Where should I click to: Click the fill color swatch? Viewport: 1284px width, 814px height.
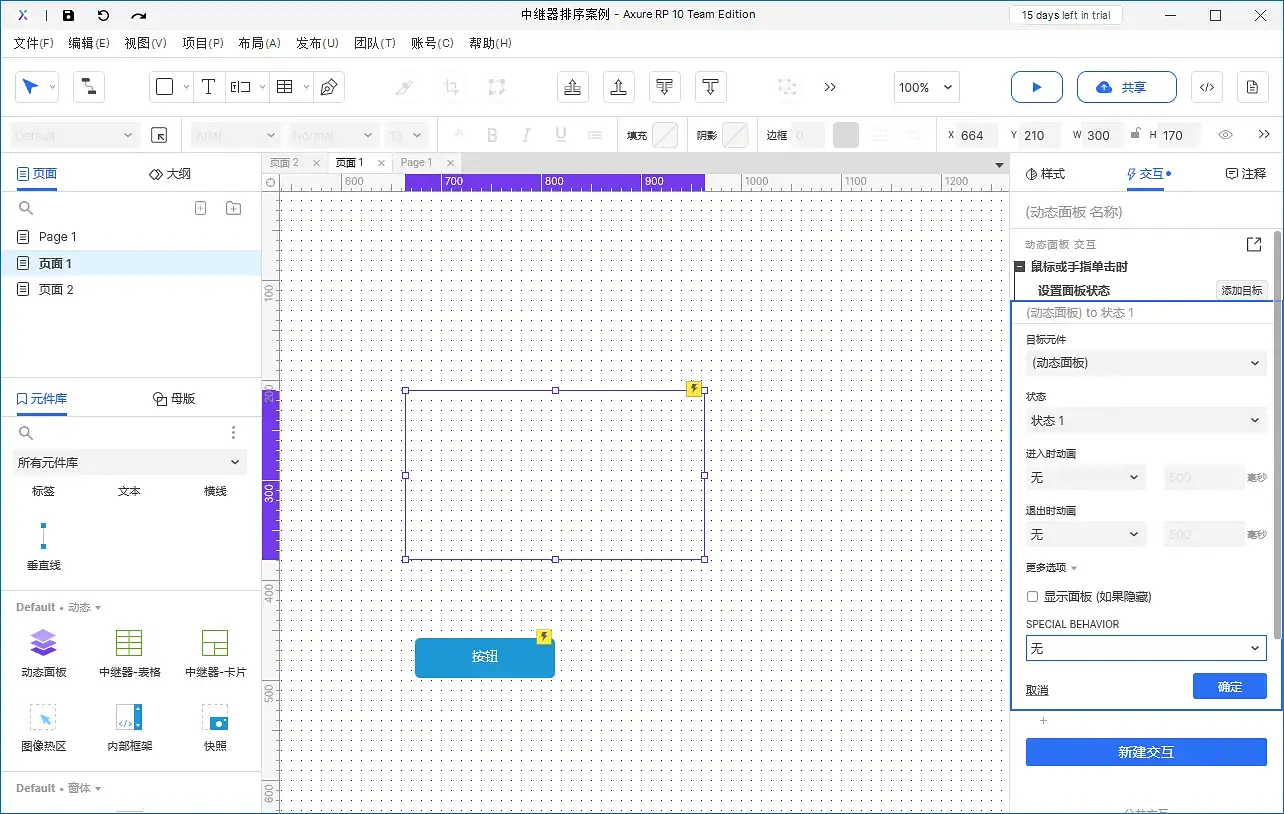(x=664, y=135)
